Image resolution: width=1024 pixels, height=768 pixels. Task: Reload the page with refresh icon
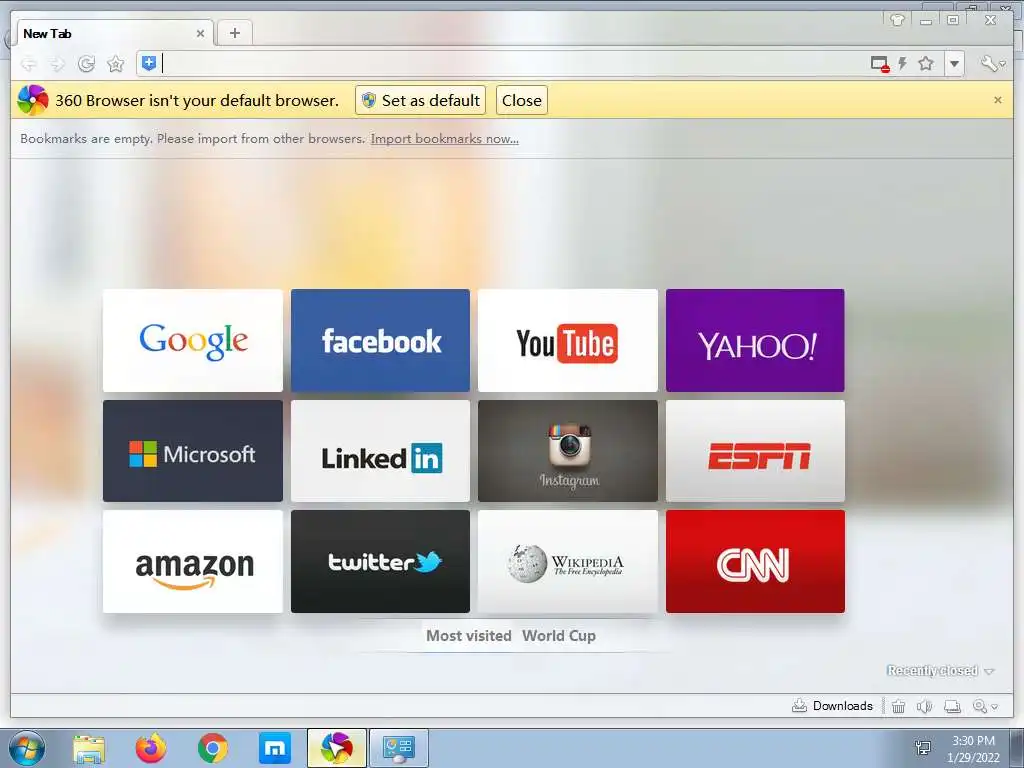[86, 63]
